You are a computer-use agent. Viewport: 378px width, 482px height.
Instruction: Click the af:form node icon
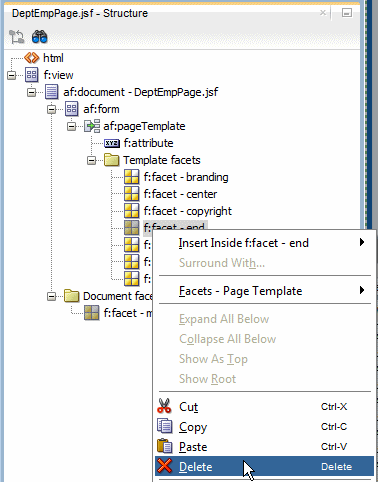72,109
